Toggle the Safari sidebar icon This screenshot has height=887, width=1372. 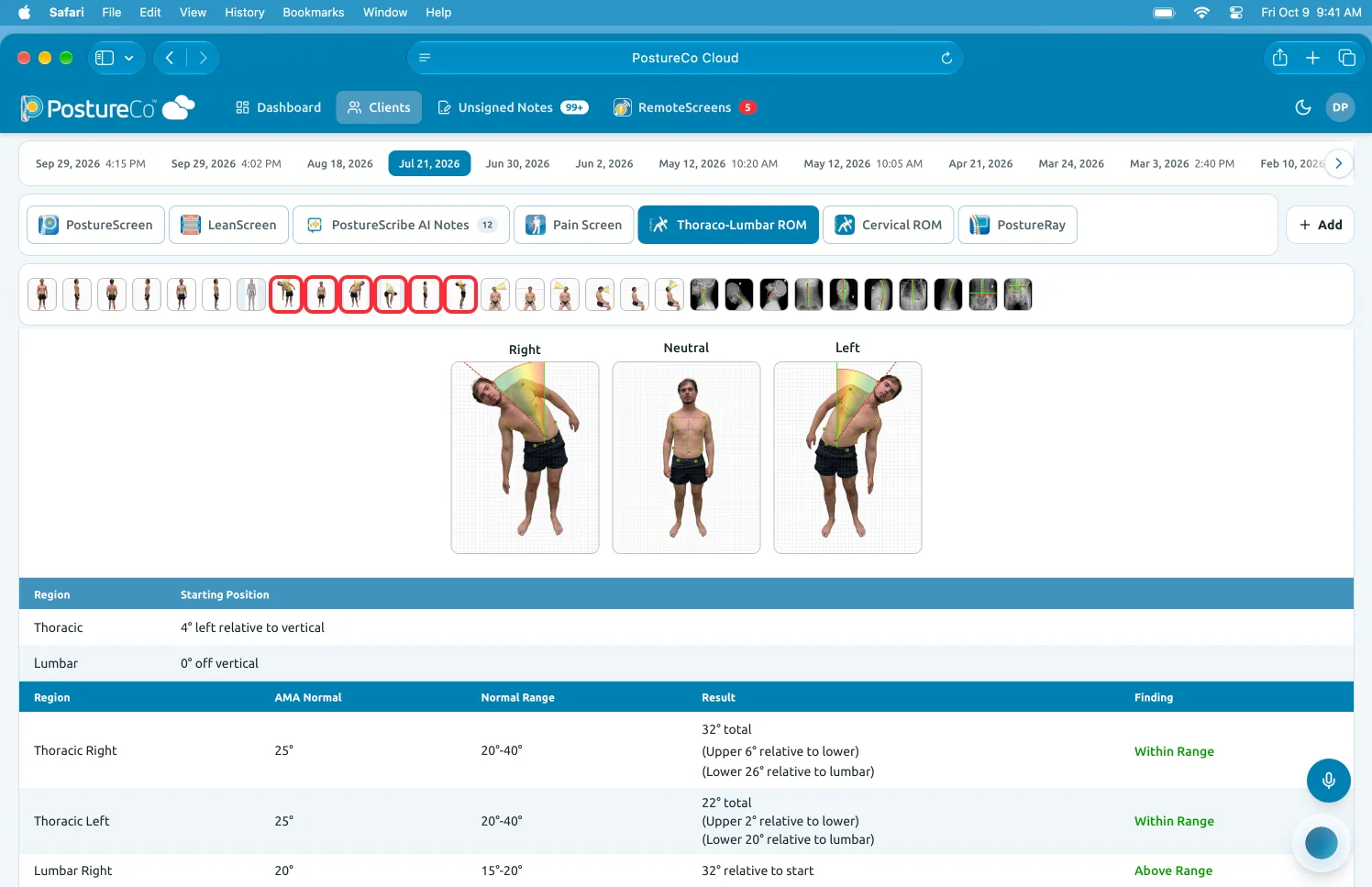pyautogui.click(x=105, y=58)
